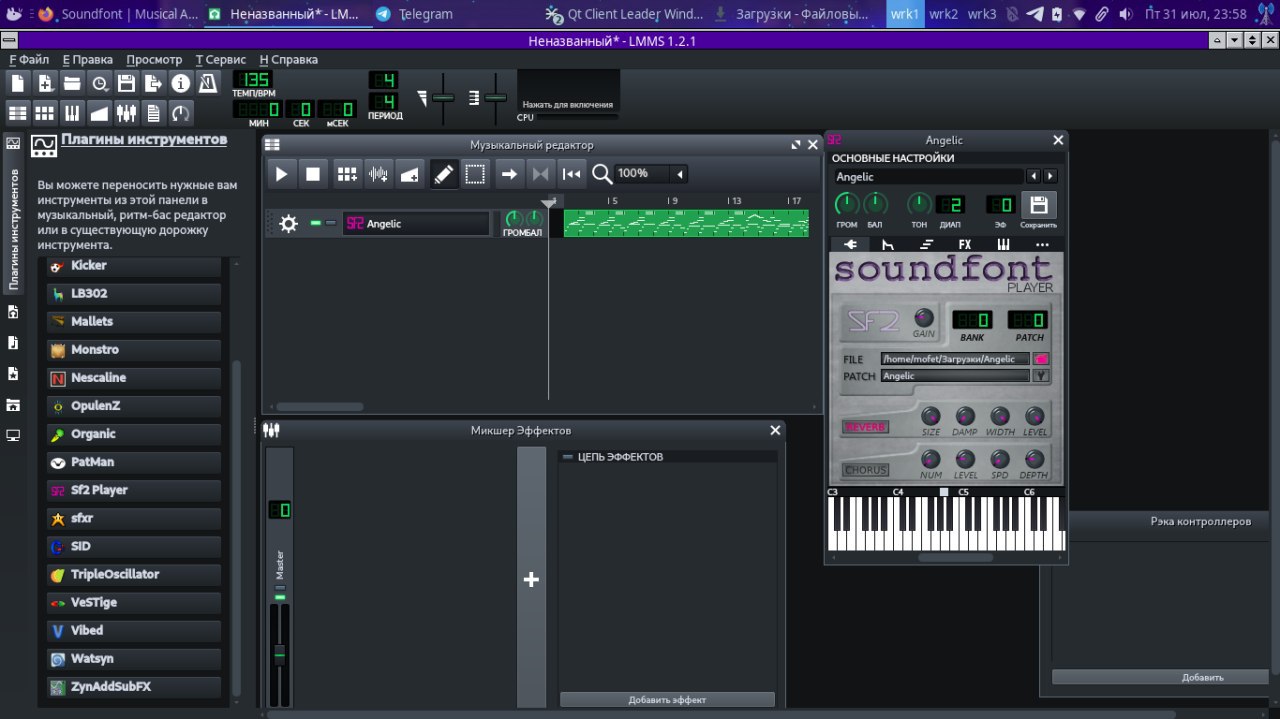Toggle the metronome icon
This screenshot has width=1280, height=719.
pos(207,83)
